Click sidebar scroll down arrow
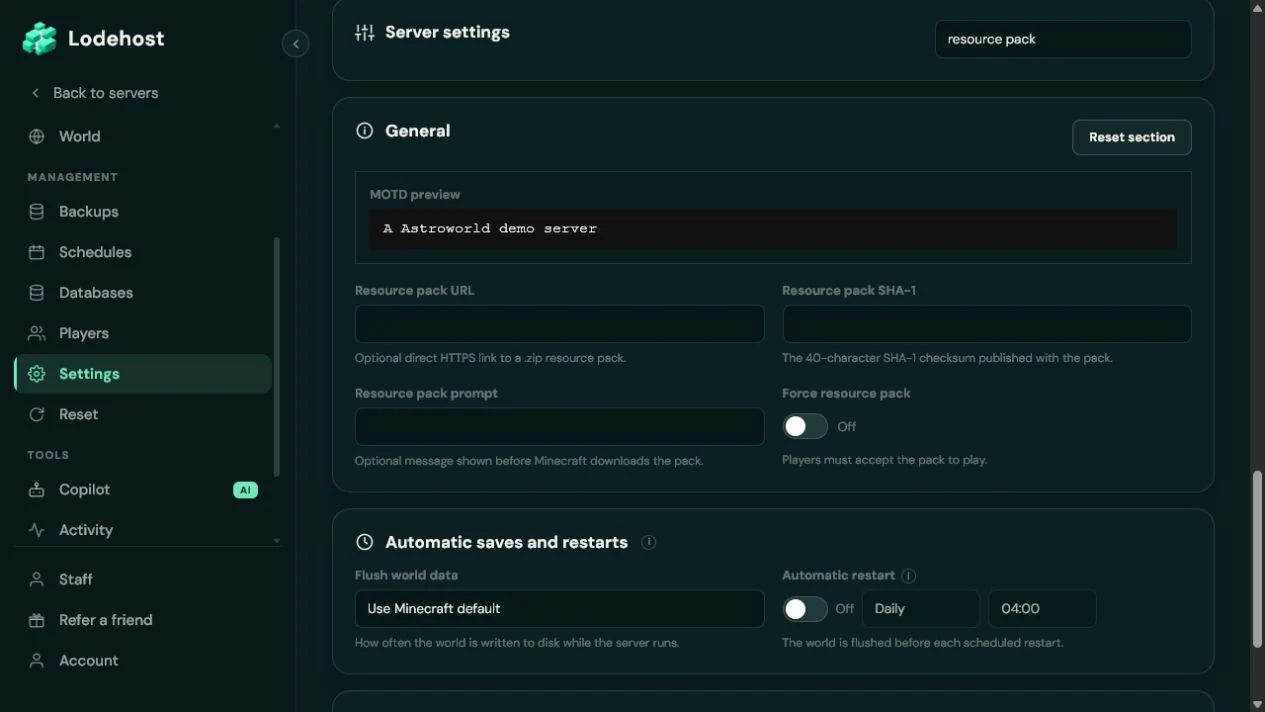1265x712 pixels. tap(277, 541)
